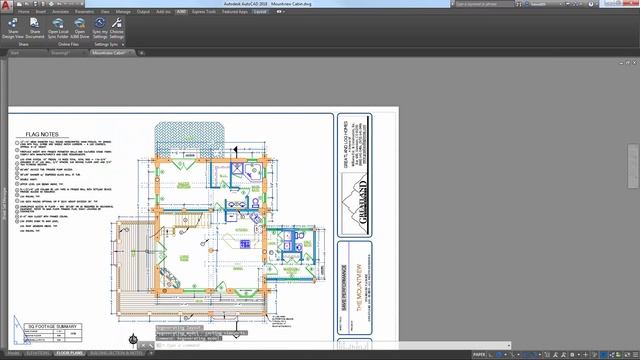Click THE MOUNTVIEW title block text
The height and width of the screenshot is (360, 640).
coord(359,287)
